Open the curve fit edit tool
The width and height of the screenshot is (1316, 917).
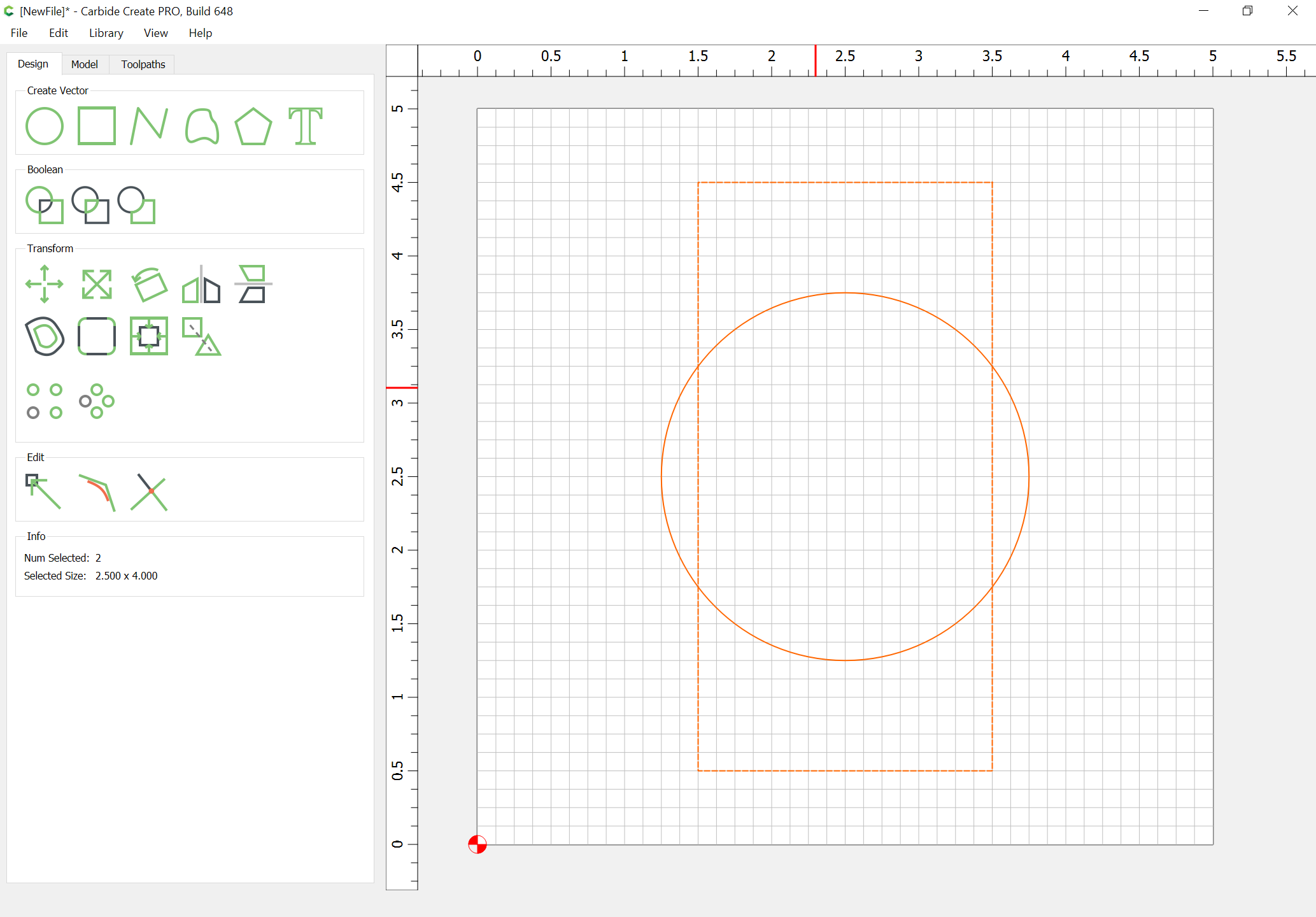tap(97, 492)
